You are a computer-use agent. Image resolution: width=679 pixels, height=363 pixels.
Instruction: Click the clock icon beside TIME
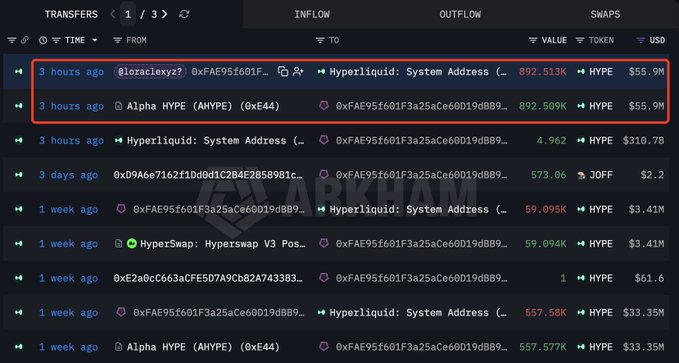click(43, 40)
